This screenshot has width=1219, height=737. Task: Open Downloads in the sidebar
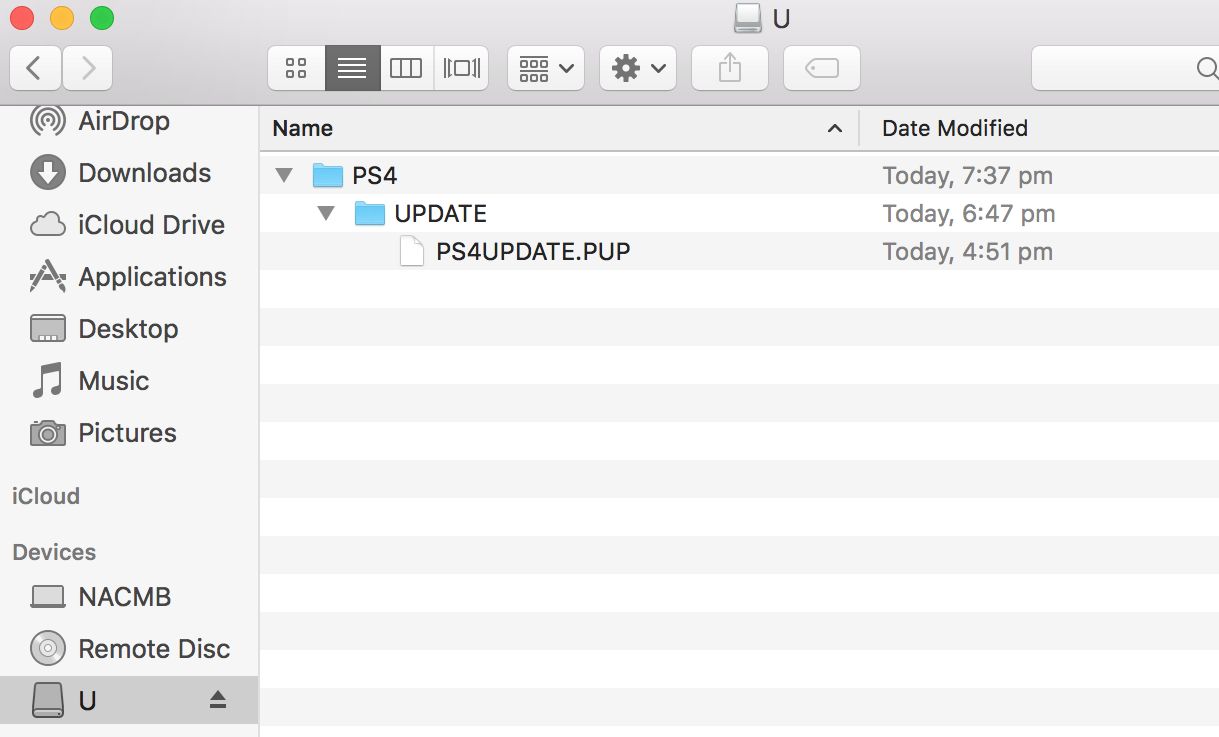[144, 173]
